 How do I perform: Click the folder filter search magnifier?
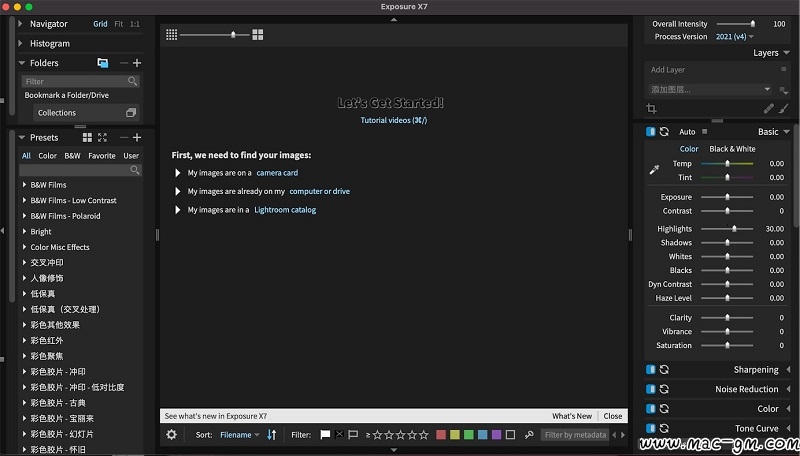pyautogui.click(x=132, y=81)
